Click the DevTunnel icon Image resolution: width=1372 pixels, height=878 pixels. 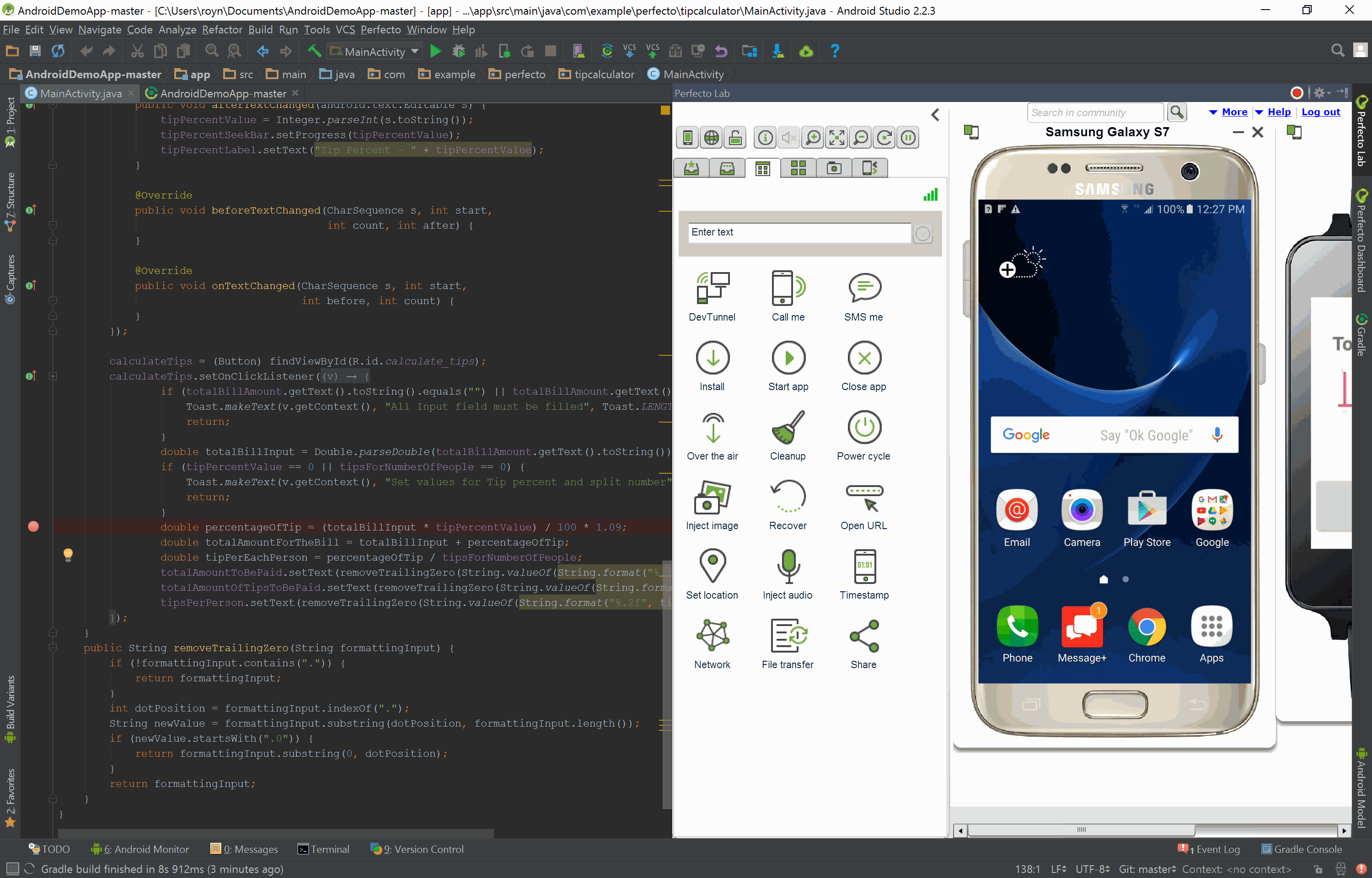[712, 287]
